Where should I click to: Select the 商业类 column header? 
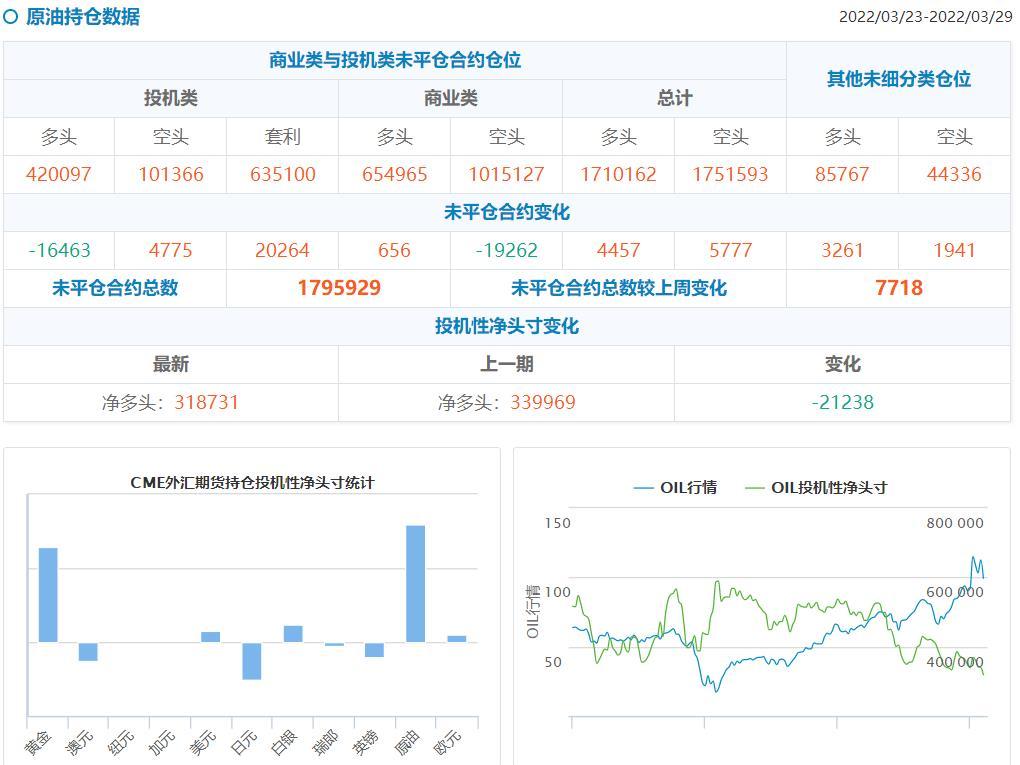[450, 98]
